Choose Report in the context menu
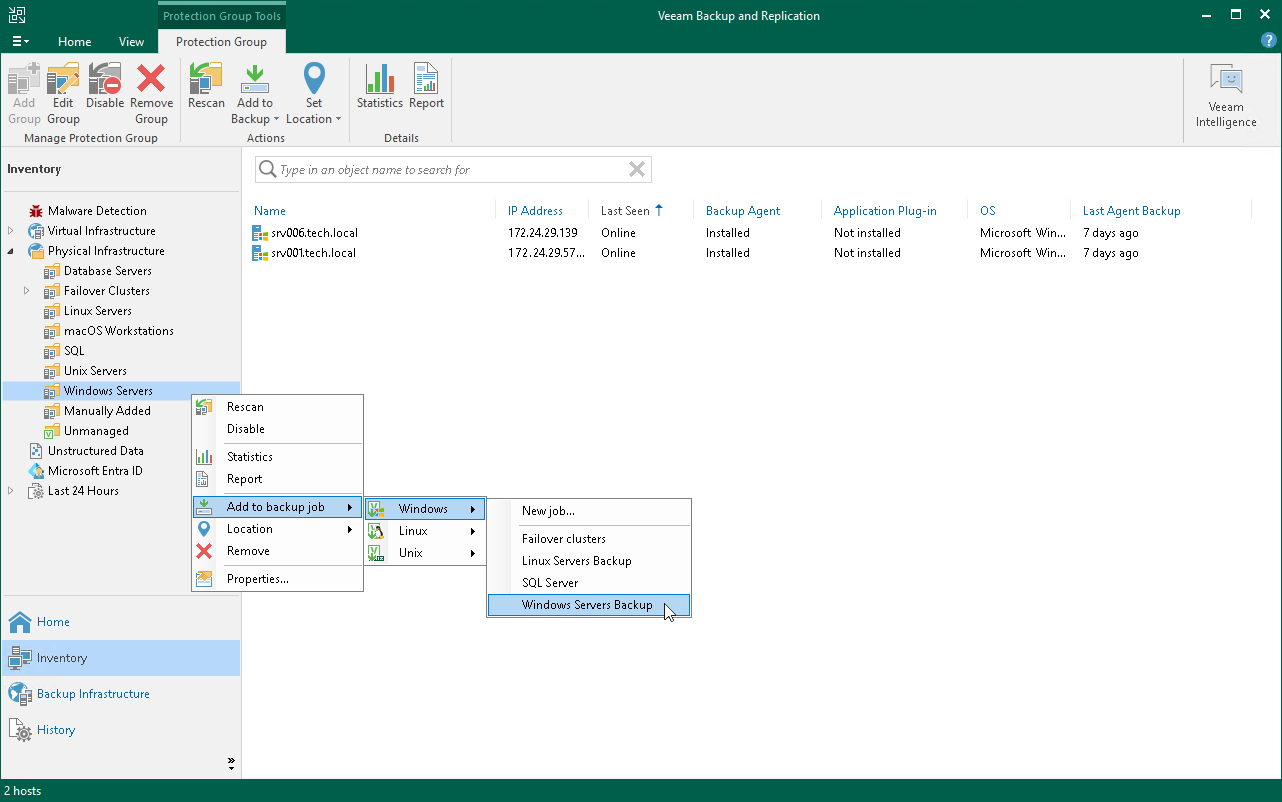 coord(277,479)
